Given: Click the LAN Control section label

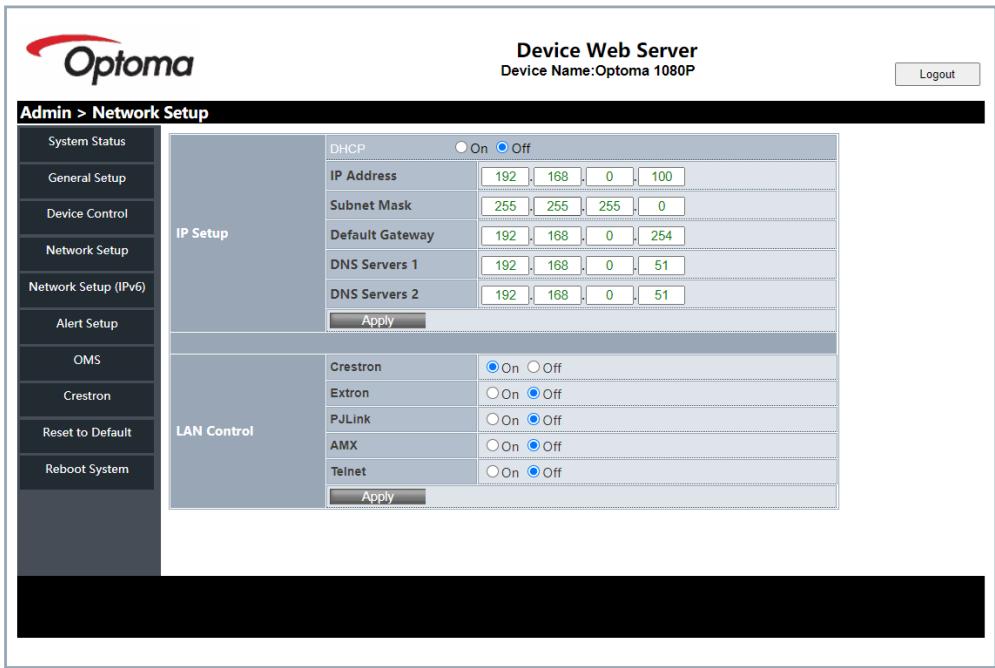Looking at the screenshot, I should click(214, 431).
